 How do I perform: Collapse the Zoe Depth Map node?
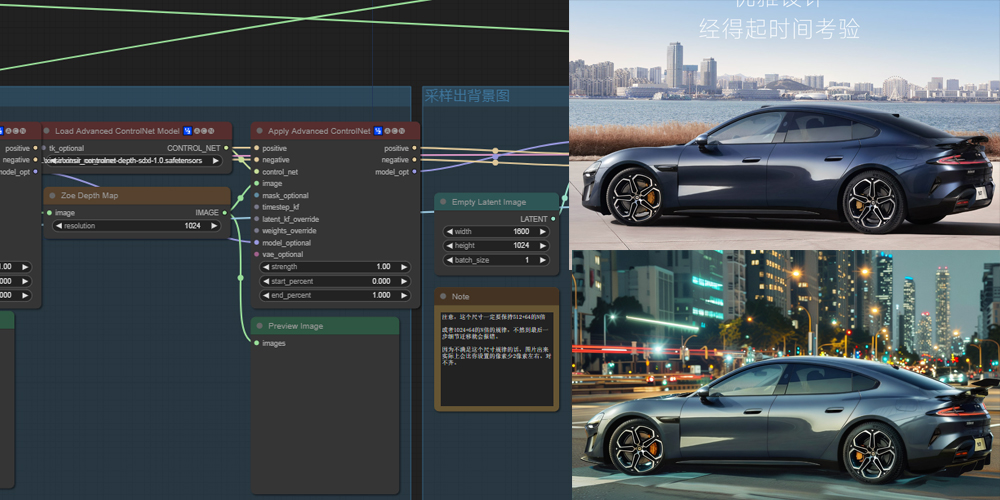coord(52,195)
